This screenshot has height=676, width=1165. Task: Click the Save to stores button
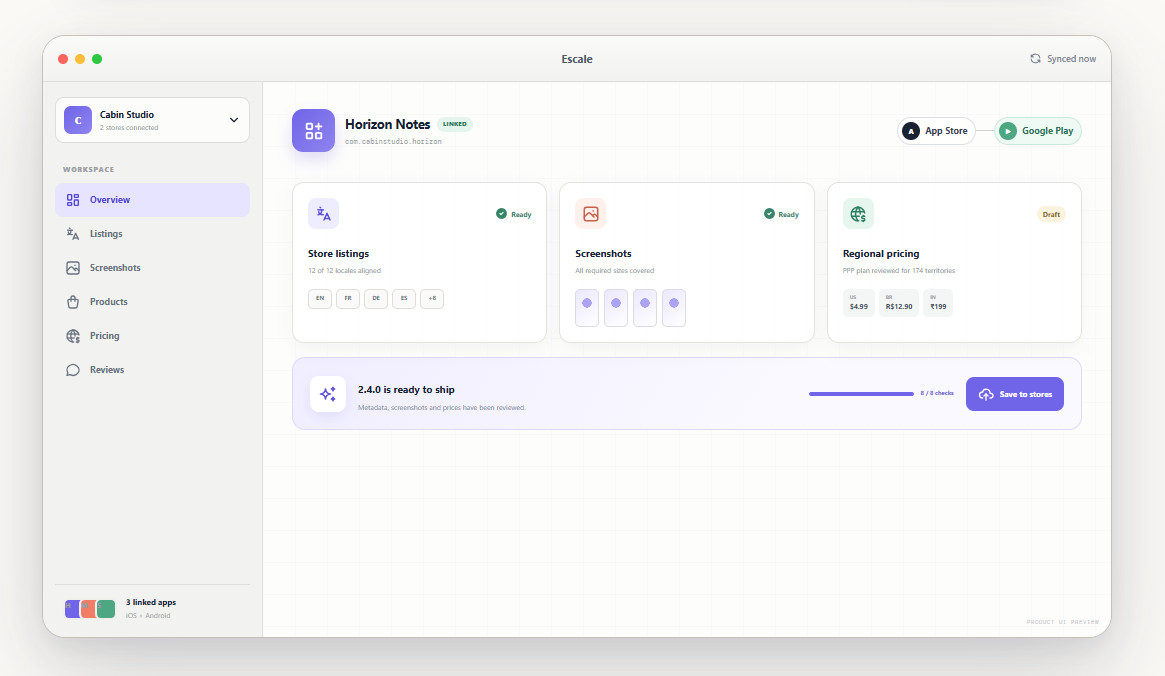point(1015,394)
